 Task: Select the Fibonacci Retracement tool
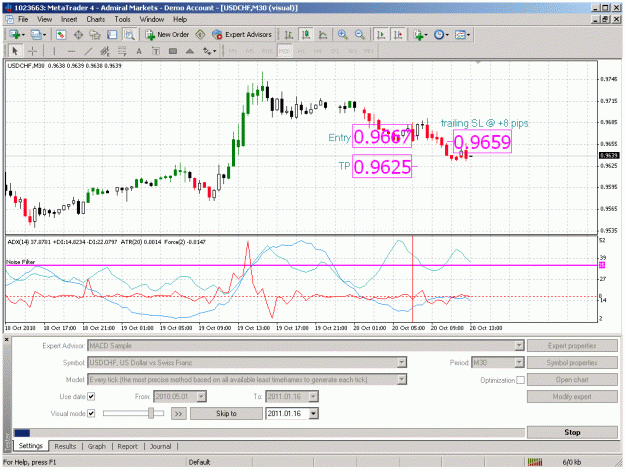[x=122, y=51]
